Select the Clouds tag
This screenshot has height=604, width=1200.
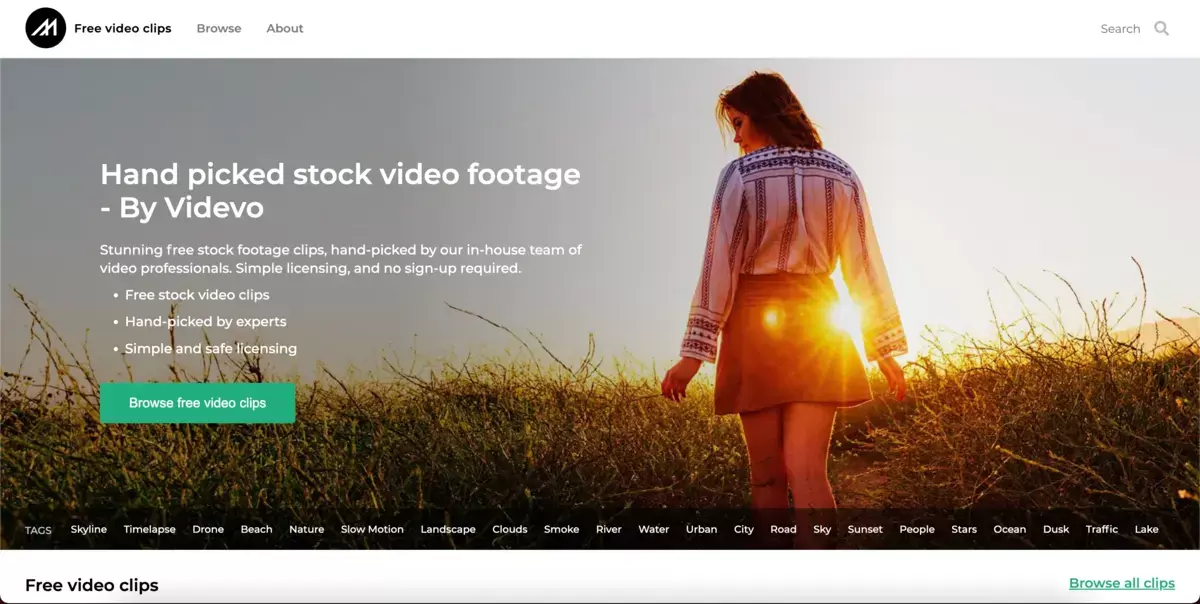(x=510, y=529)
